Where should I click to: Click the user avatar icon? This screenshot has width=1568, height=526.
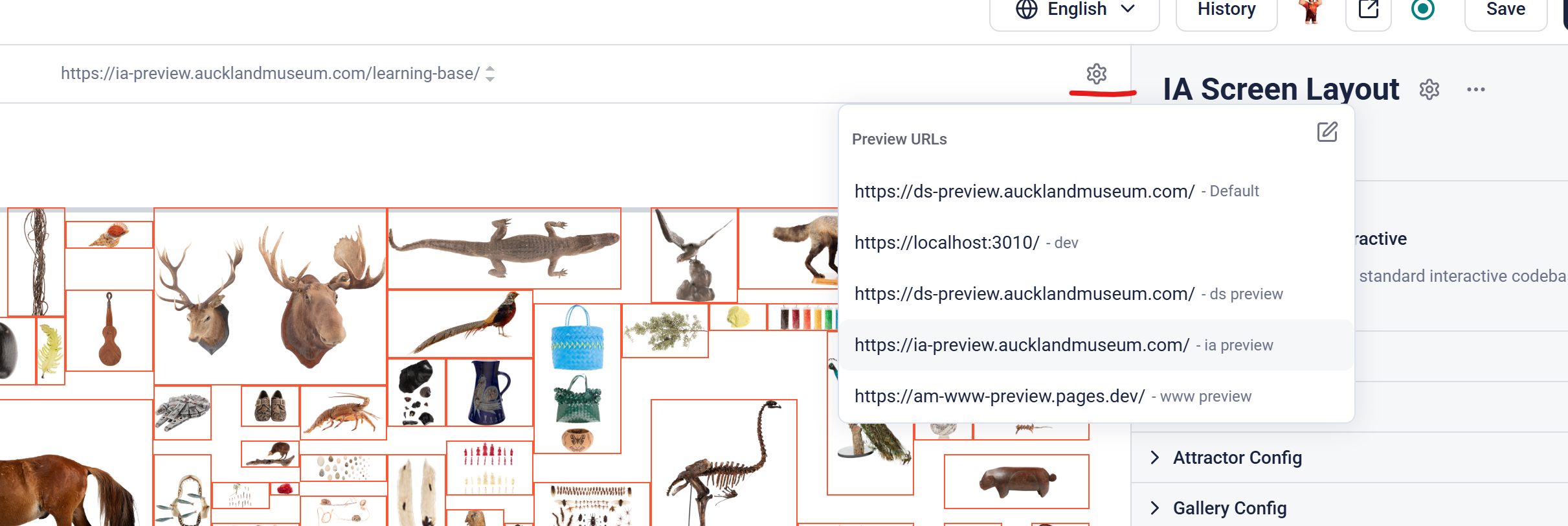pos(1311,10)
